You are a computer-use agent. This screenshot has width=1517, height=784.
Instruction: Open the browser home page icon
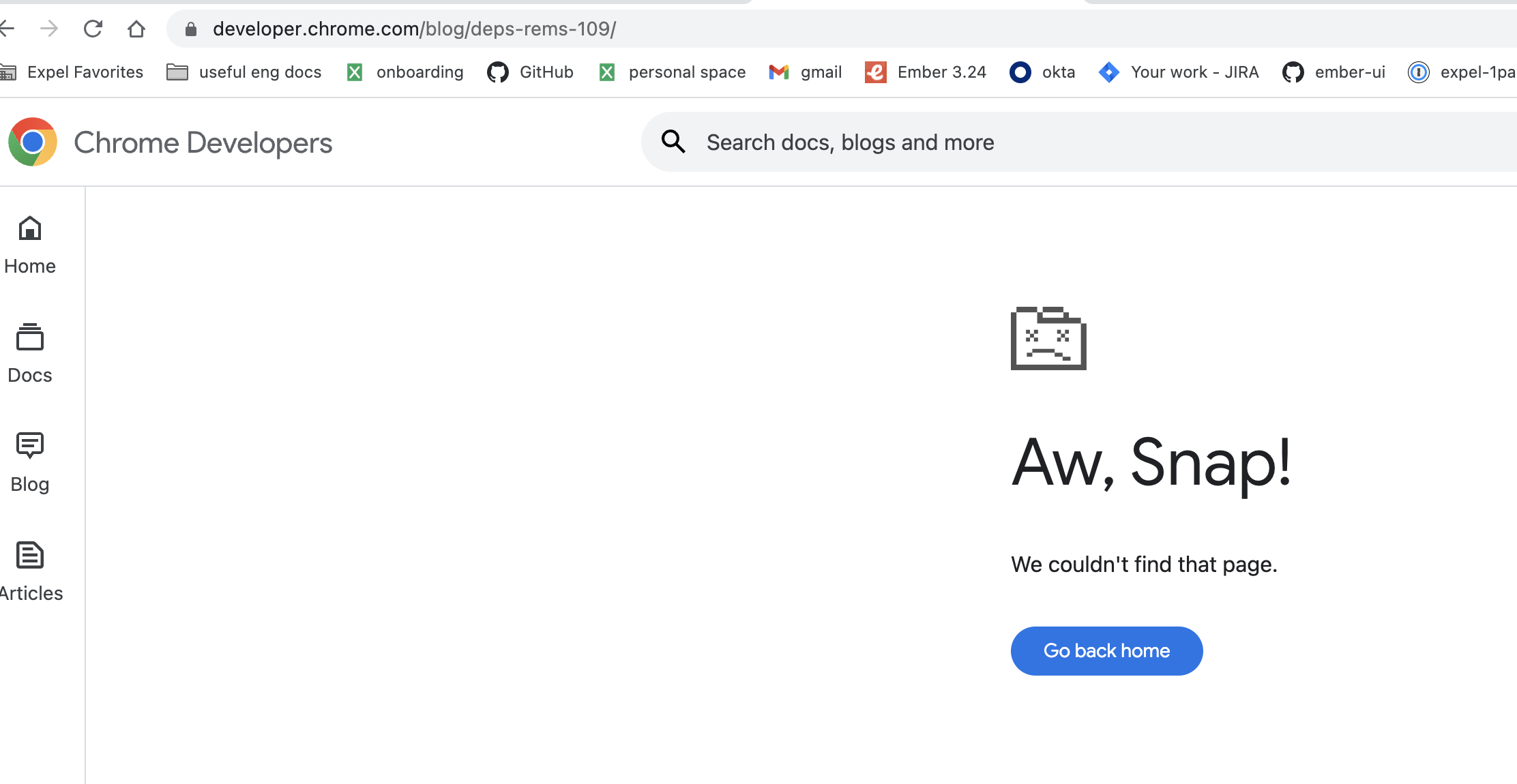(x=136, y=28)
